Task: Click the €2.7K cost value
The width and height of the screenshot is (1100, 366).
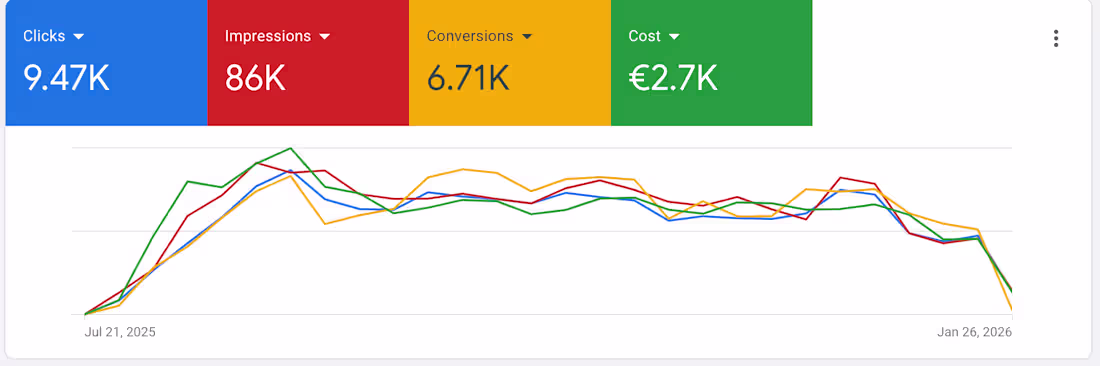Action: (x=673, y=78)
